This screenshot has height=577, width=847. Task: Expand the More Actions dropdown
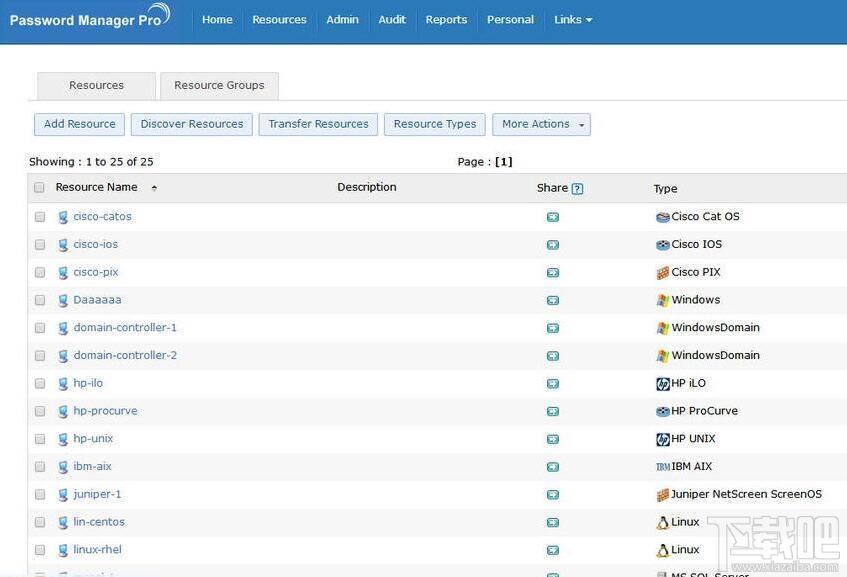(541, 124)
